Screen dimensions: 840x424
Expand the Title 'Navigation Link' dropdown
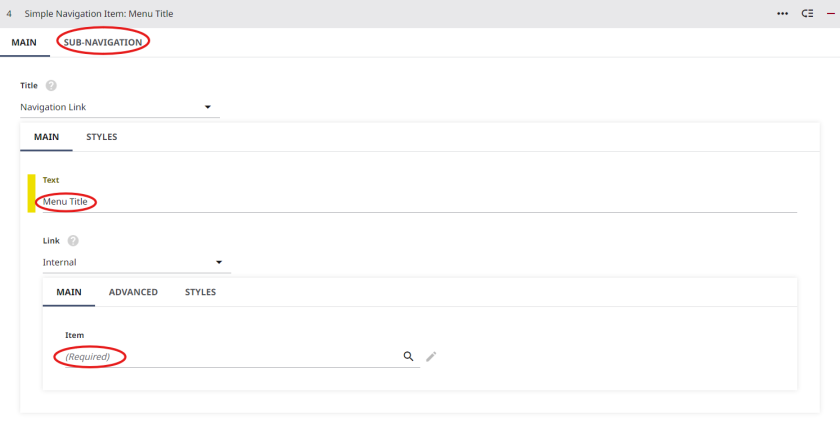point(208,107)
